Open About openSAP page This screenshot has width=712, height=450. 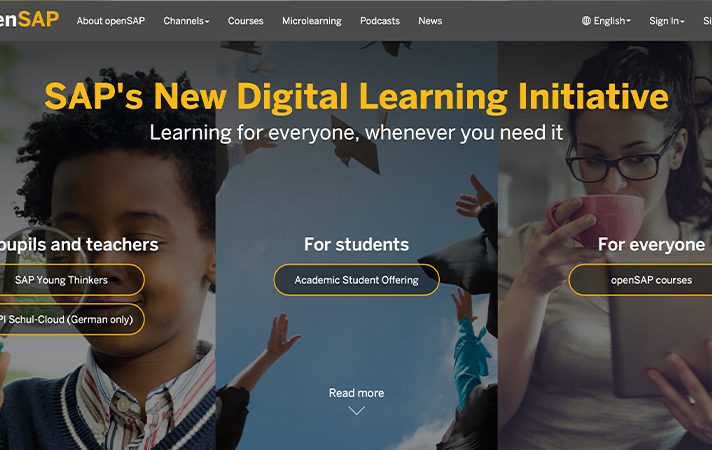pos(111,21)
